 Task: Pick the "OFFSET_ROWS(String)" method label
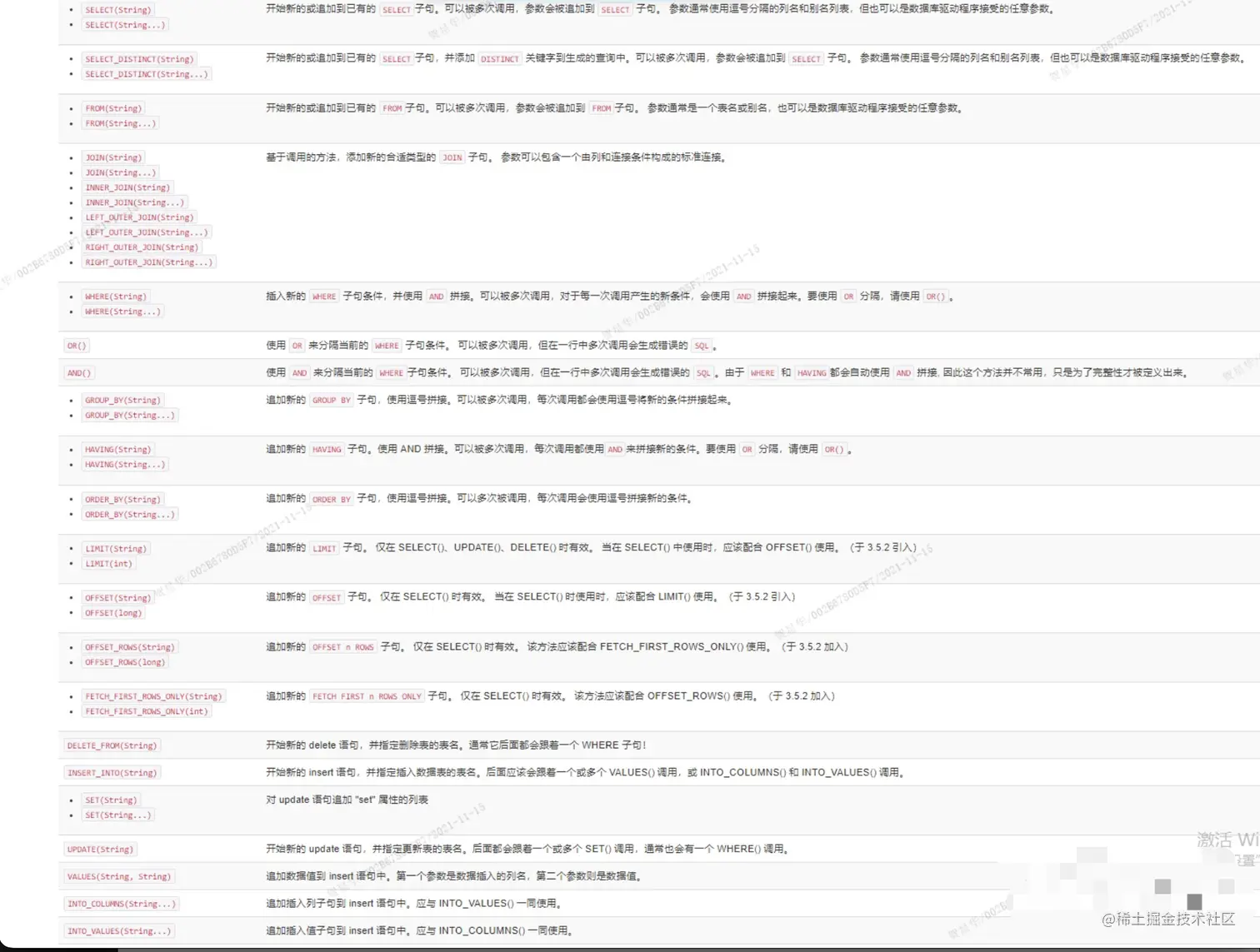click(129, 647)
